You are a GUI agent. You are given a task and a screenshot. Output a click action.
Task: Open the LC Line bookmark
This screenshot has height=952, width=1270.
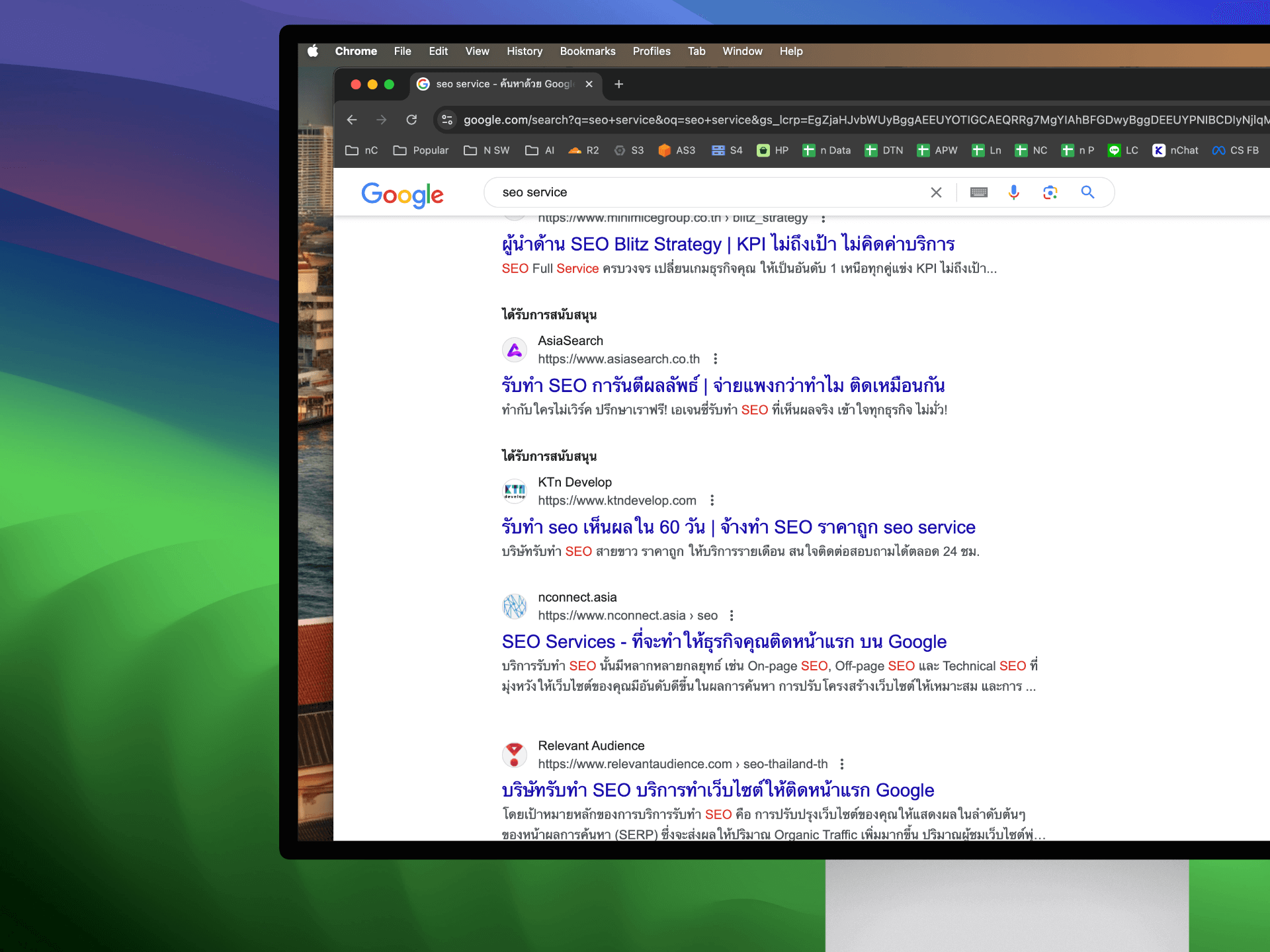1123,151
